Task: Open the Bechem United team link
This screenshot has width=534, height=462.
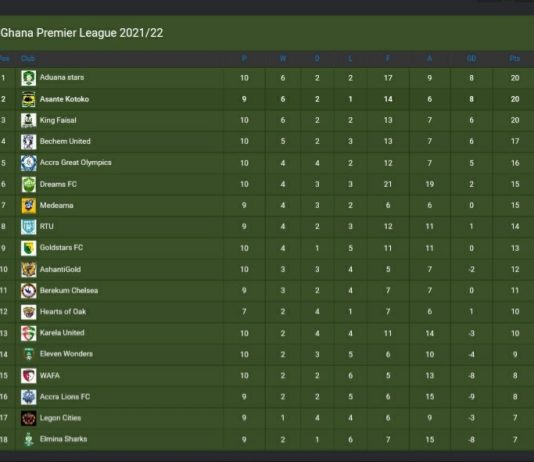Action: (65, 141)
